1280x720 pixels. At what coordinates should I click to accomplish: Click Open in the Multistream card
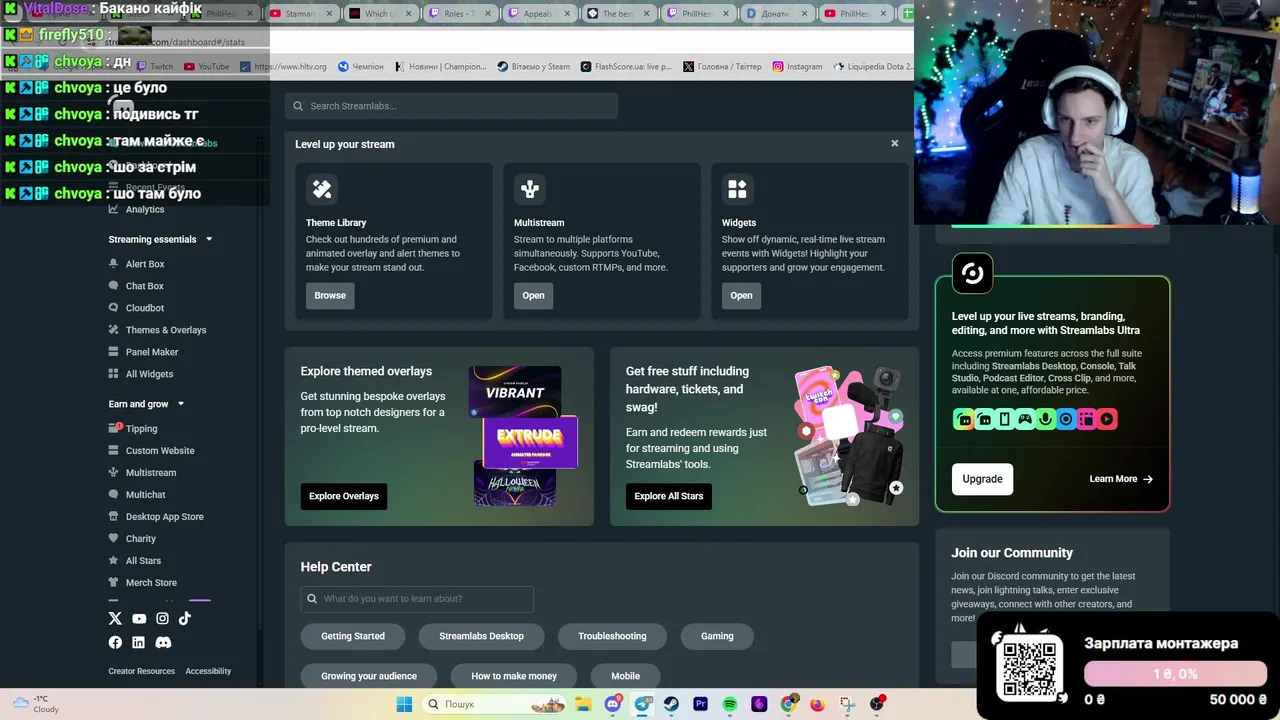tap(533, 295)
